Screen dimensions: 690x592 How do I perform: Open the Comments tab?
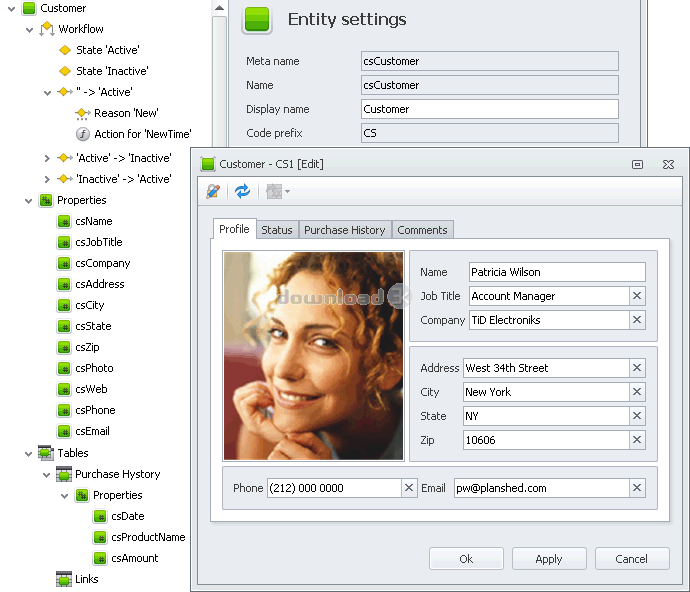tap(422, 230)
